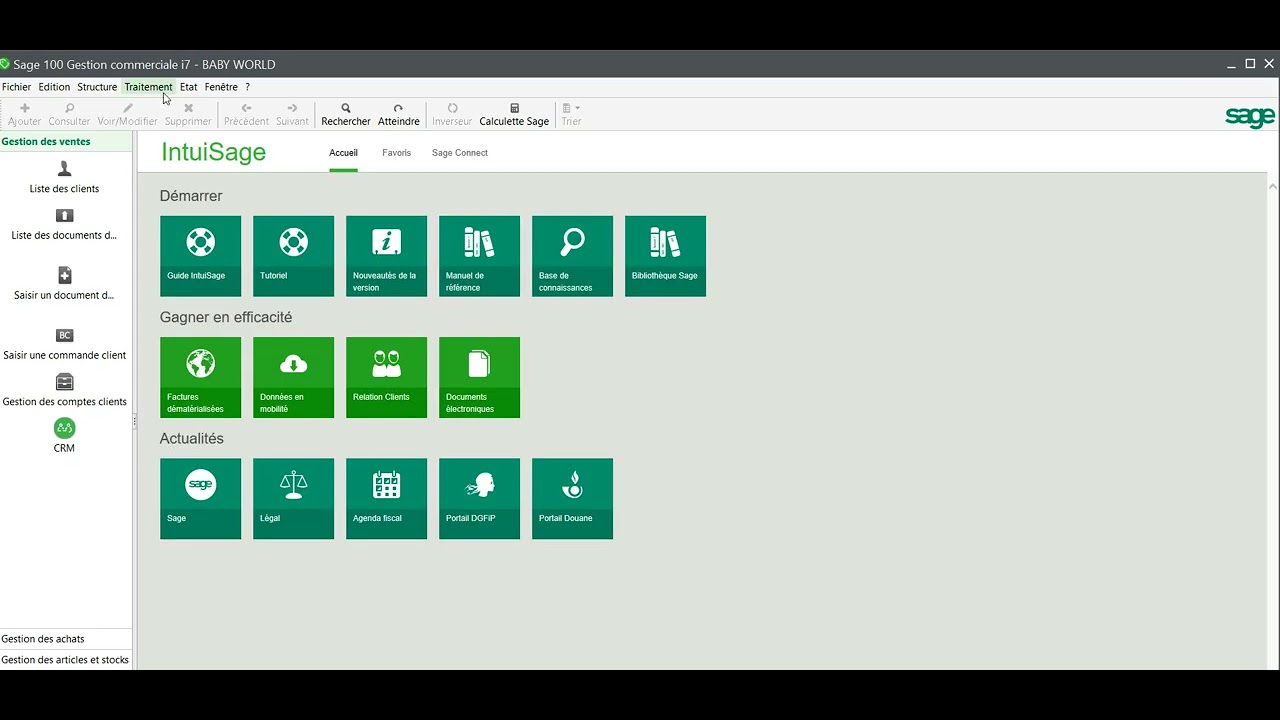Open the Tutoriel tile
The width and height of the screenshot is (1280, 720).
pyautogui.click(x=293, y=256)
